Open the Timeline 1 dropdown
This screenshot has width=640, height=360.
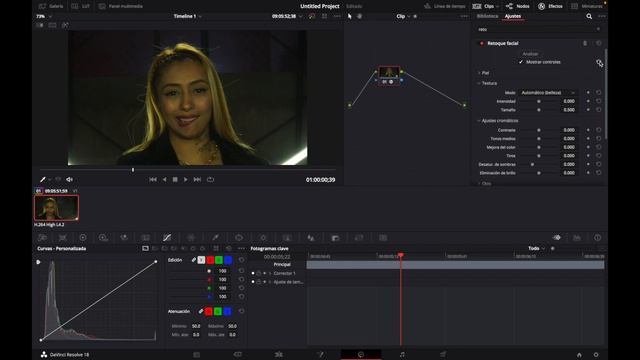click(x=188, y=16)
